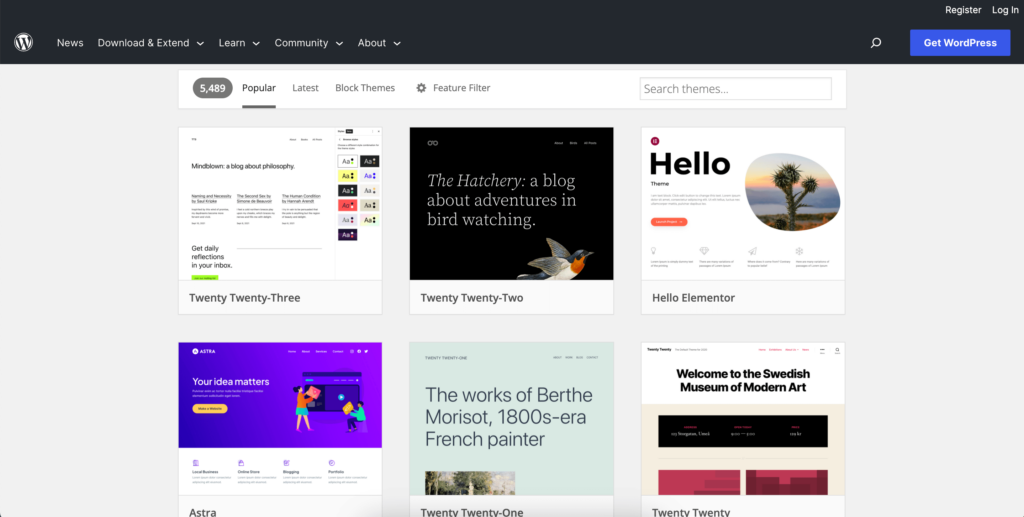The height and width of the screenshot is (517, 1024).
Task: Focus the Search themes input field
Action: [735, 89]
